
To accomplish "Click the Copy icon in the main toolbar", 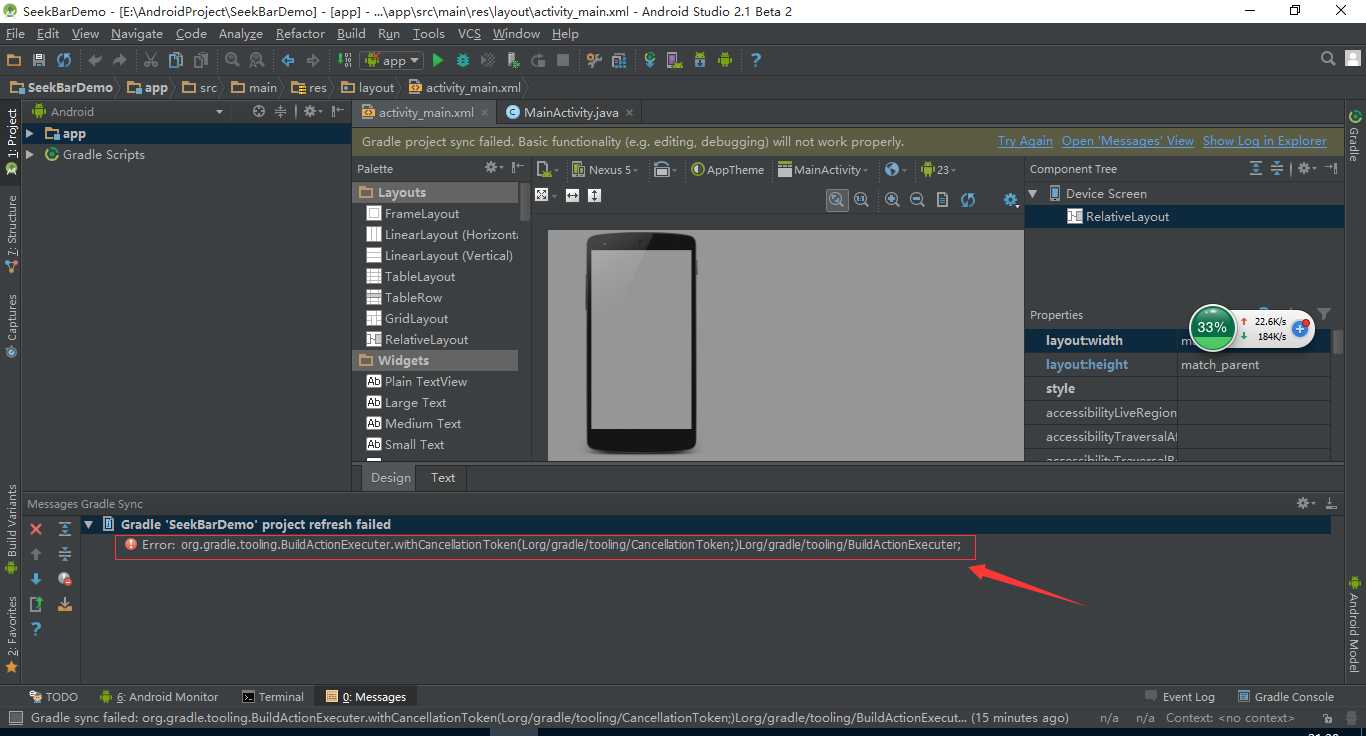I will point(177,60).
